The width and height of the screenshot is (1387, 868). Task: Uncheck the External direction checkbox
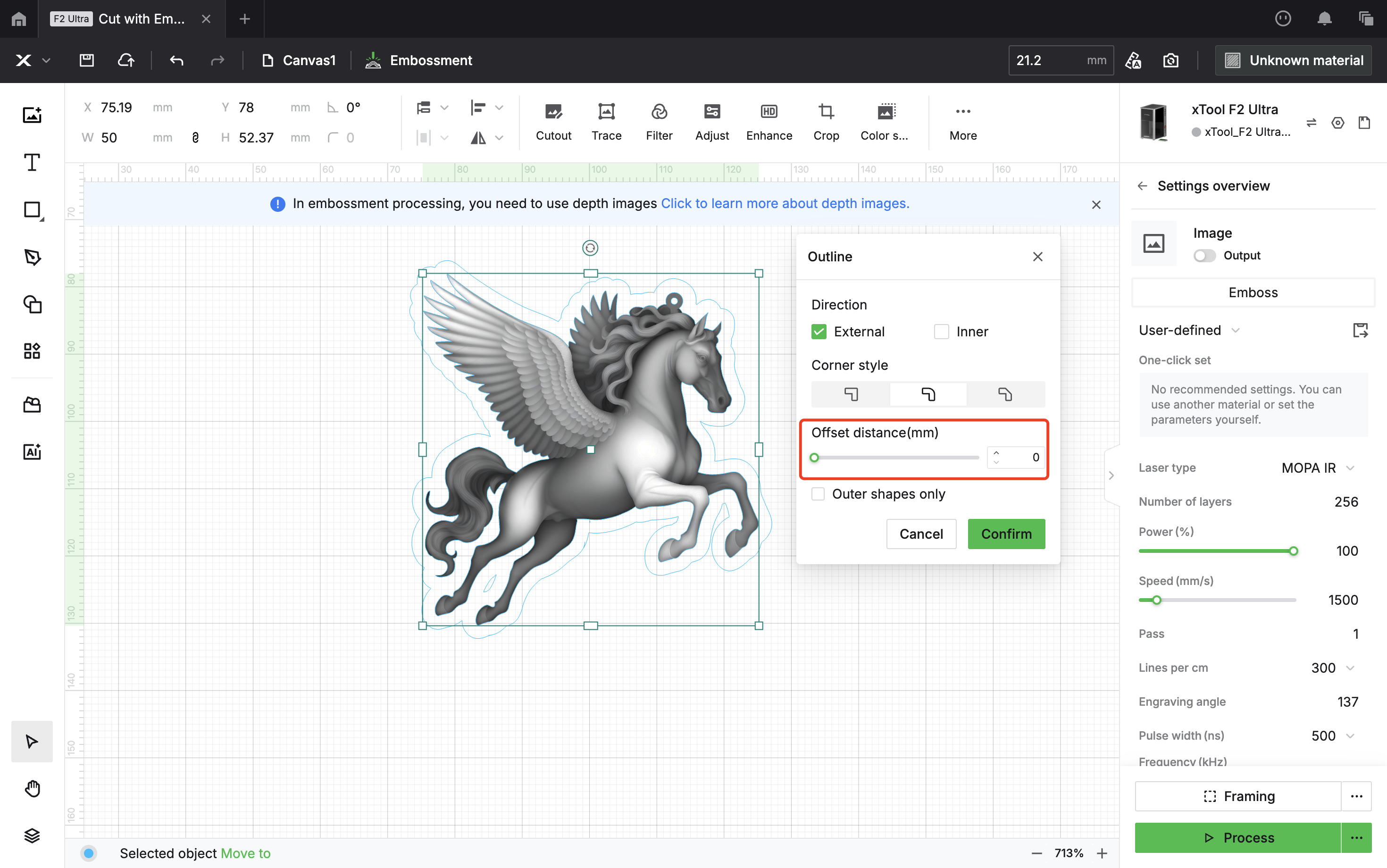tap(819, 331)
